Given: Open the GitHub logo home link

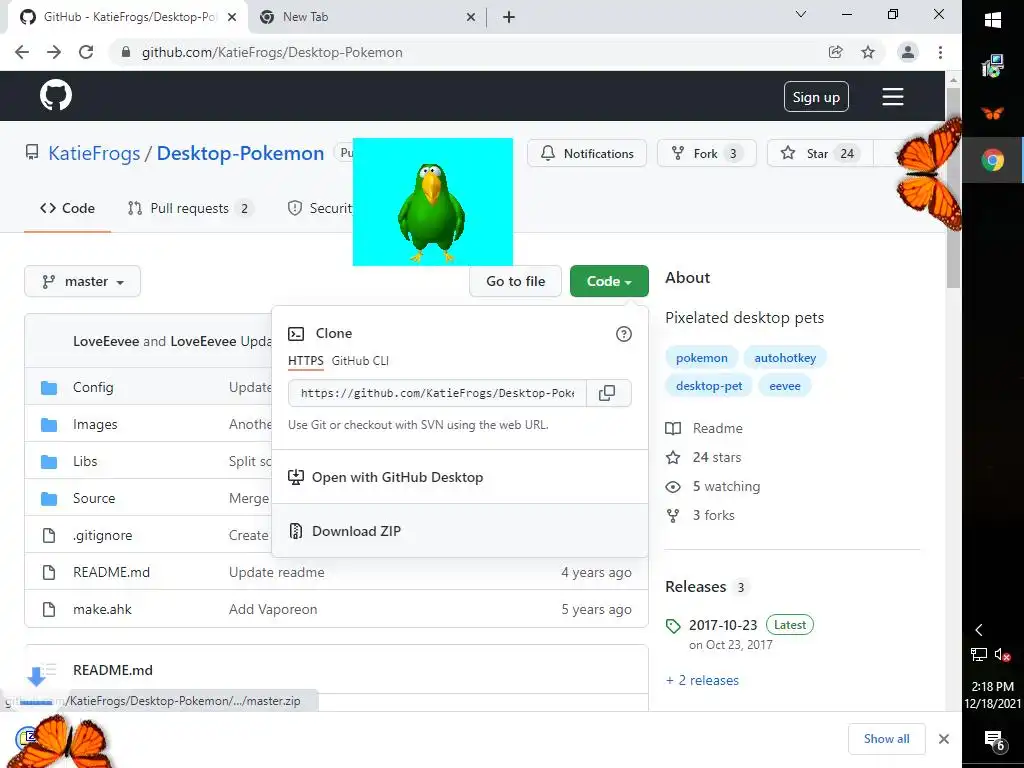Looking at the screenshot, I should (56, 96).
